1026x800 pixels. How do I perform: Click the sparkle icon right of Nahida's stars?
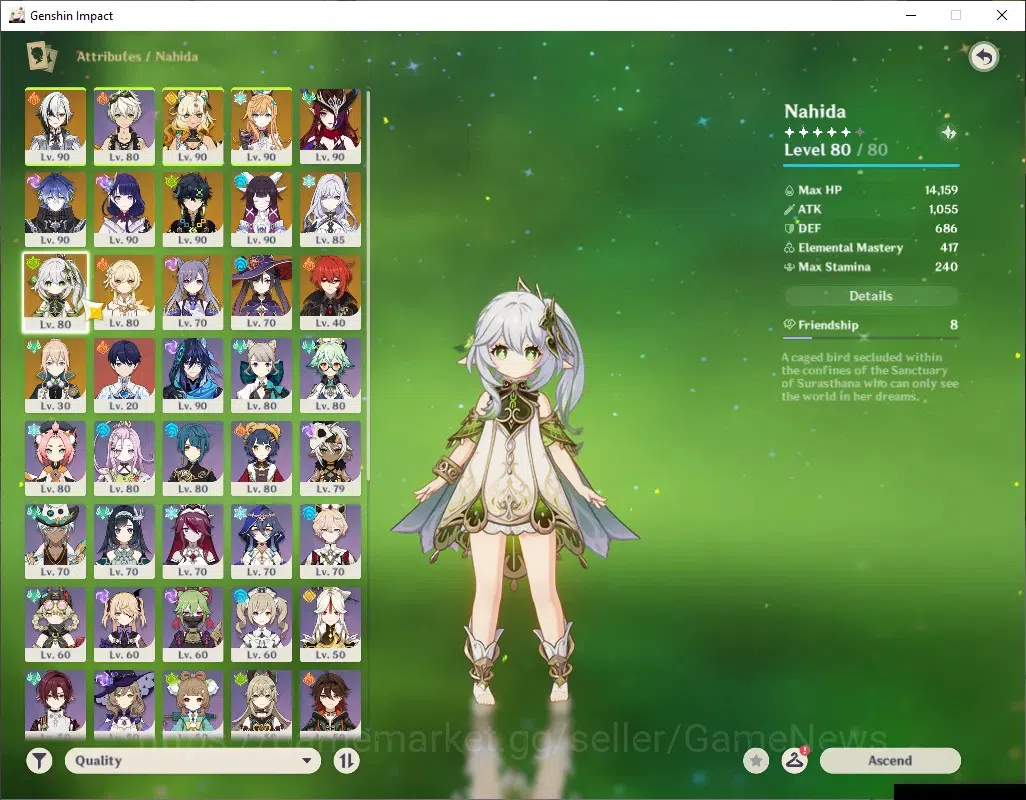click(x=948, y=133)
